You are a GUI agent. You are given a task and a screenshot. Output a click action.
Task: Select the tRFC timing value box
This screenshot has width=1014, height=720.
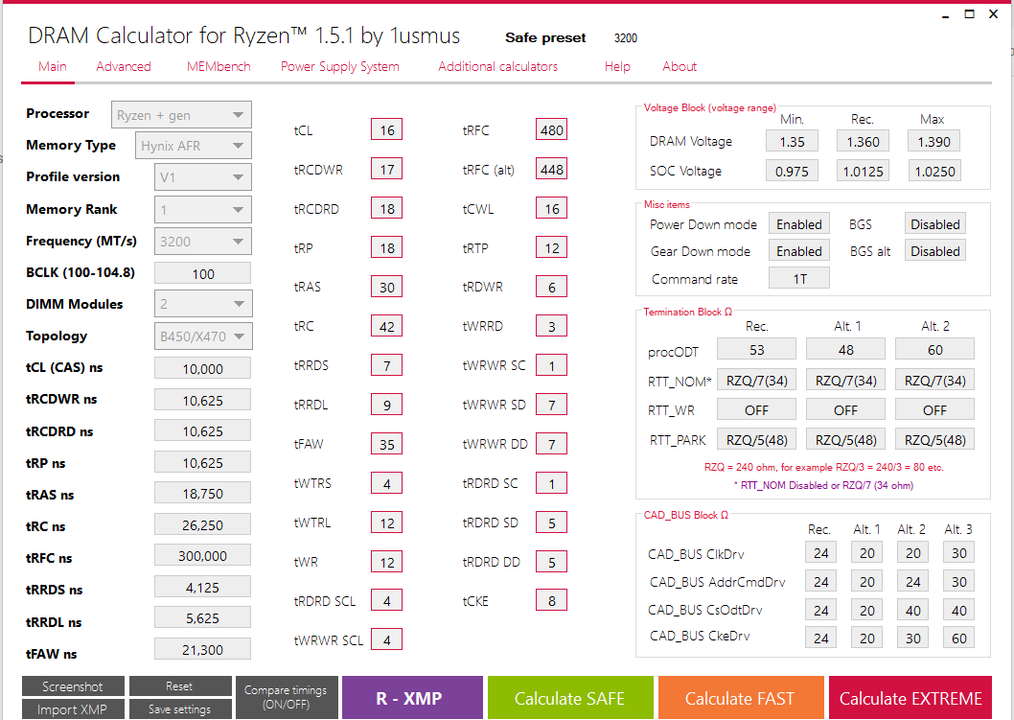(x=552, y=130)
